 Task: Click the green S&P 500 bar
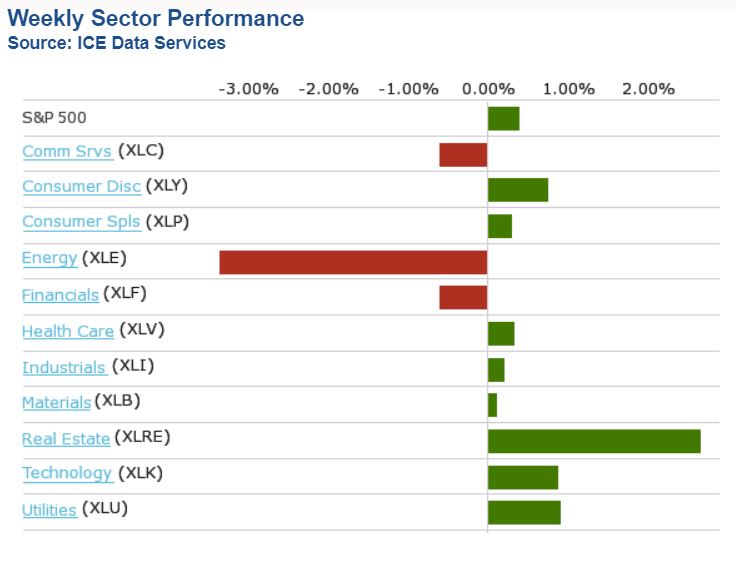point(503,118)
